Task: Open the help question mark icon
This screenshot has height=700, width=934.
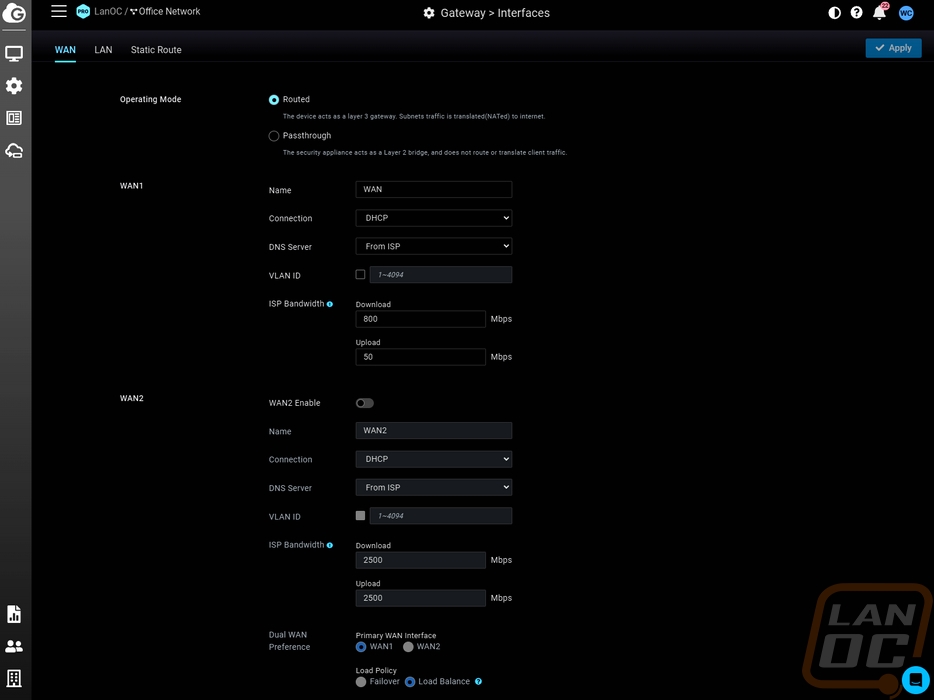Action: tap(857, 13)
